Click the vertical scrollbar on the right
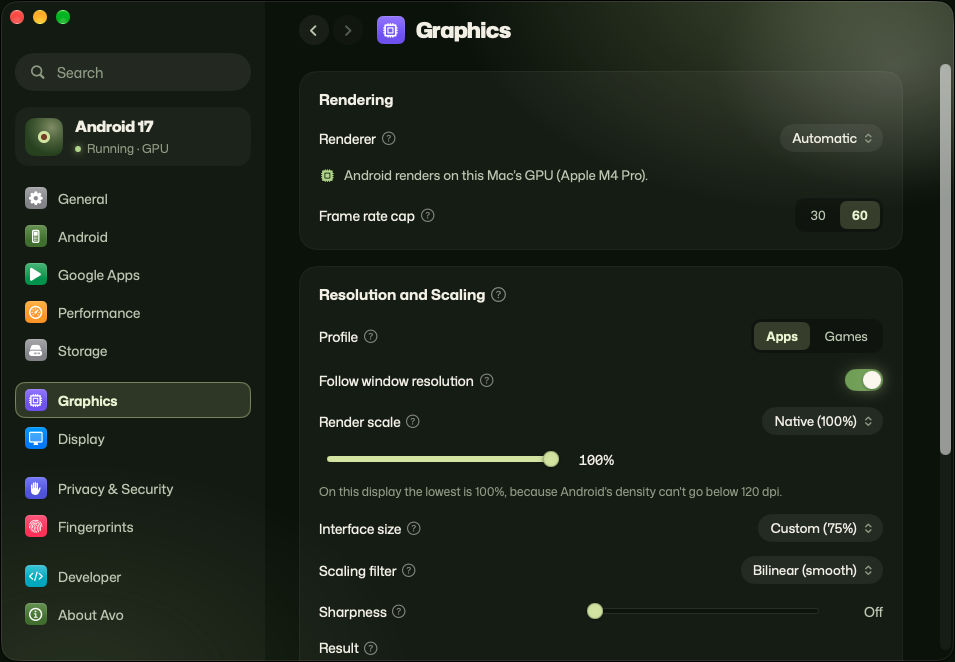The width and height of the screenshot is (955, 662). 945,259
